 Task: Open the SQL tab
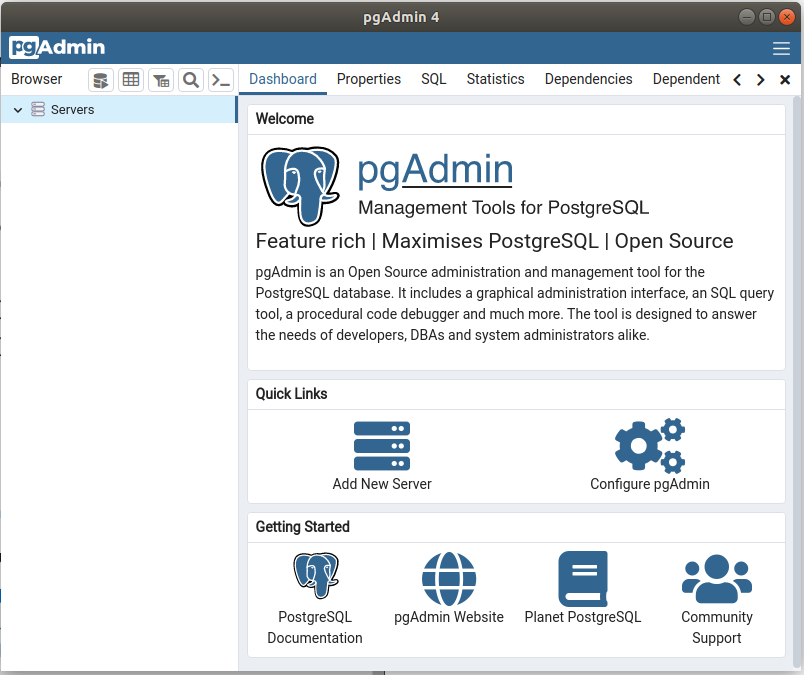434,79
